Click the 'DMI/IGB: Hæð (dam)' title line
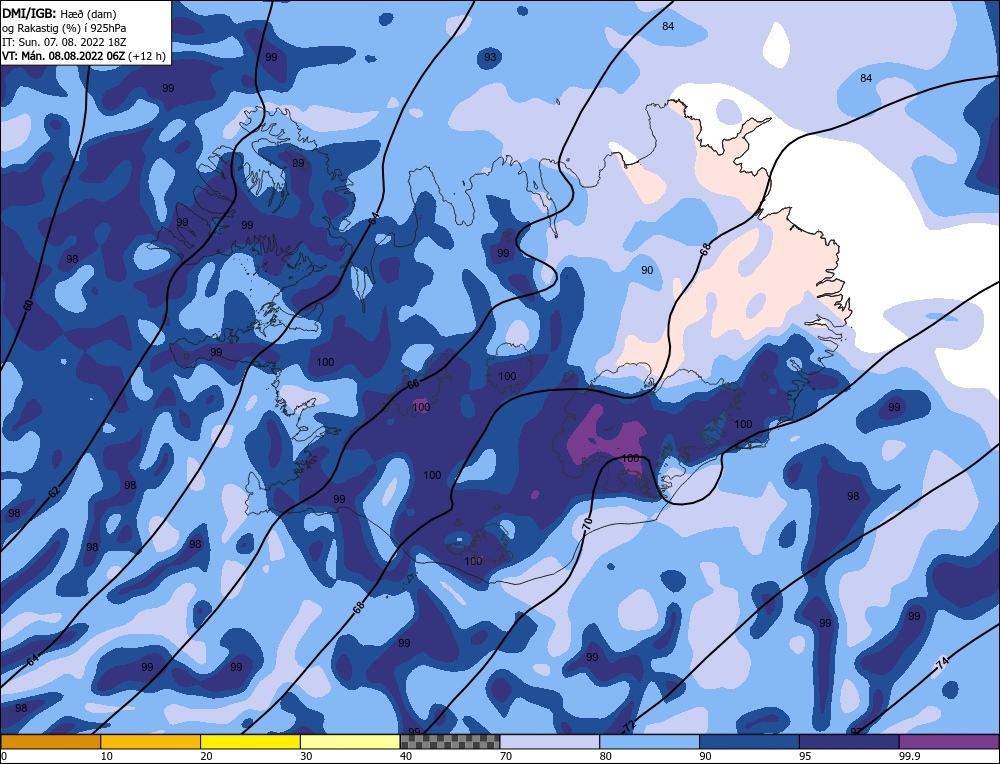The width and height of the screenshot is (1000, 764). 59,13
